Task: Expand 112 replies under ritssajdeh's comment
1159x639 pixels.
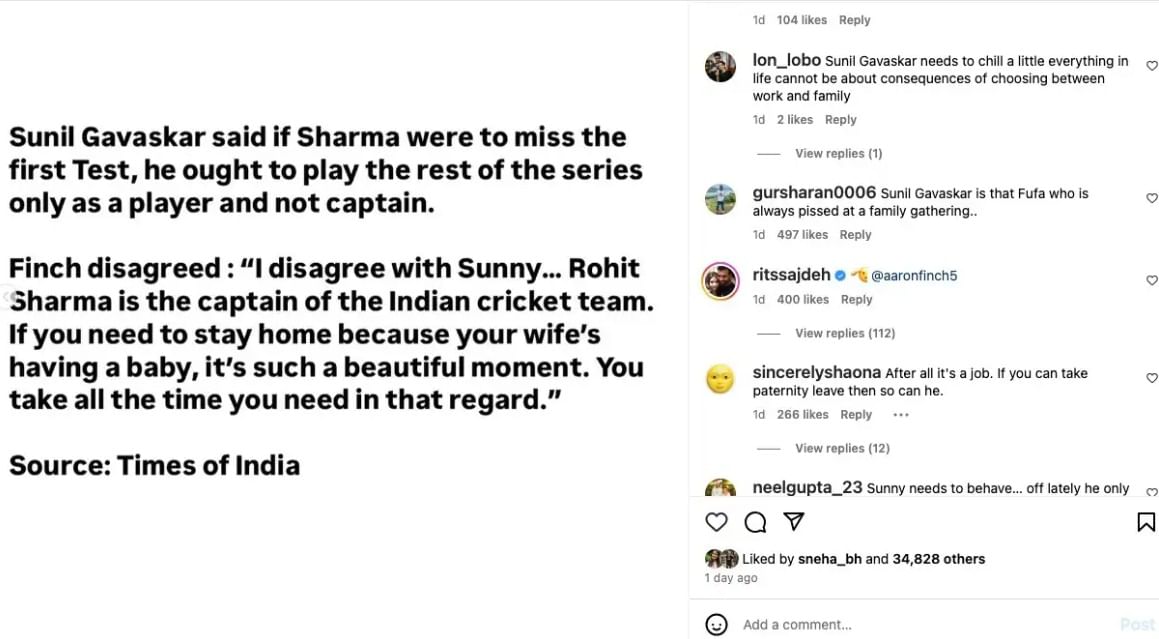Action: [x=844, y=333]
